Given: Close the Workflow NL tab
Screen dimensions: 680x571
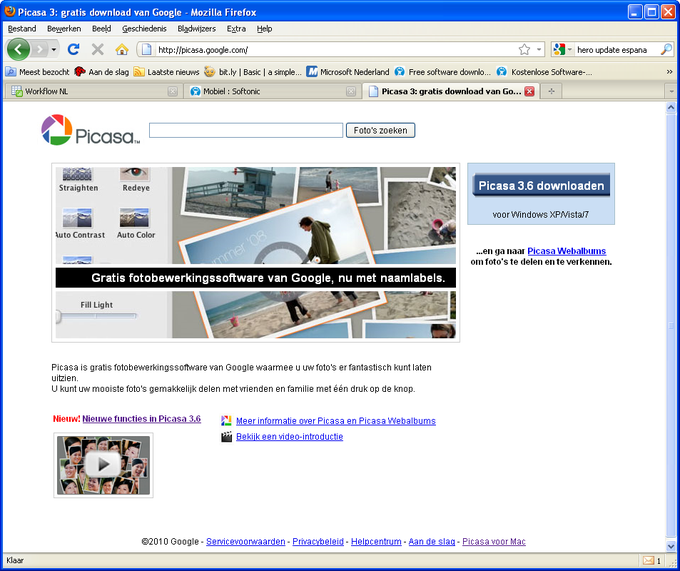Looking at the screenshot, I should [x=173, y=91].
